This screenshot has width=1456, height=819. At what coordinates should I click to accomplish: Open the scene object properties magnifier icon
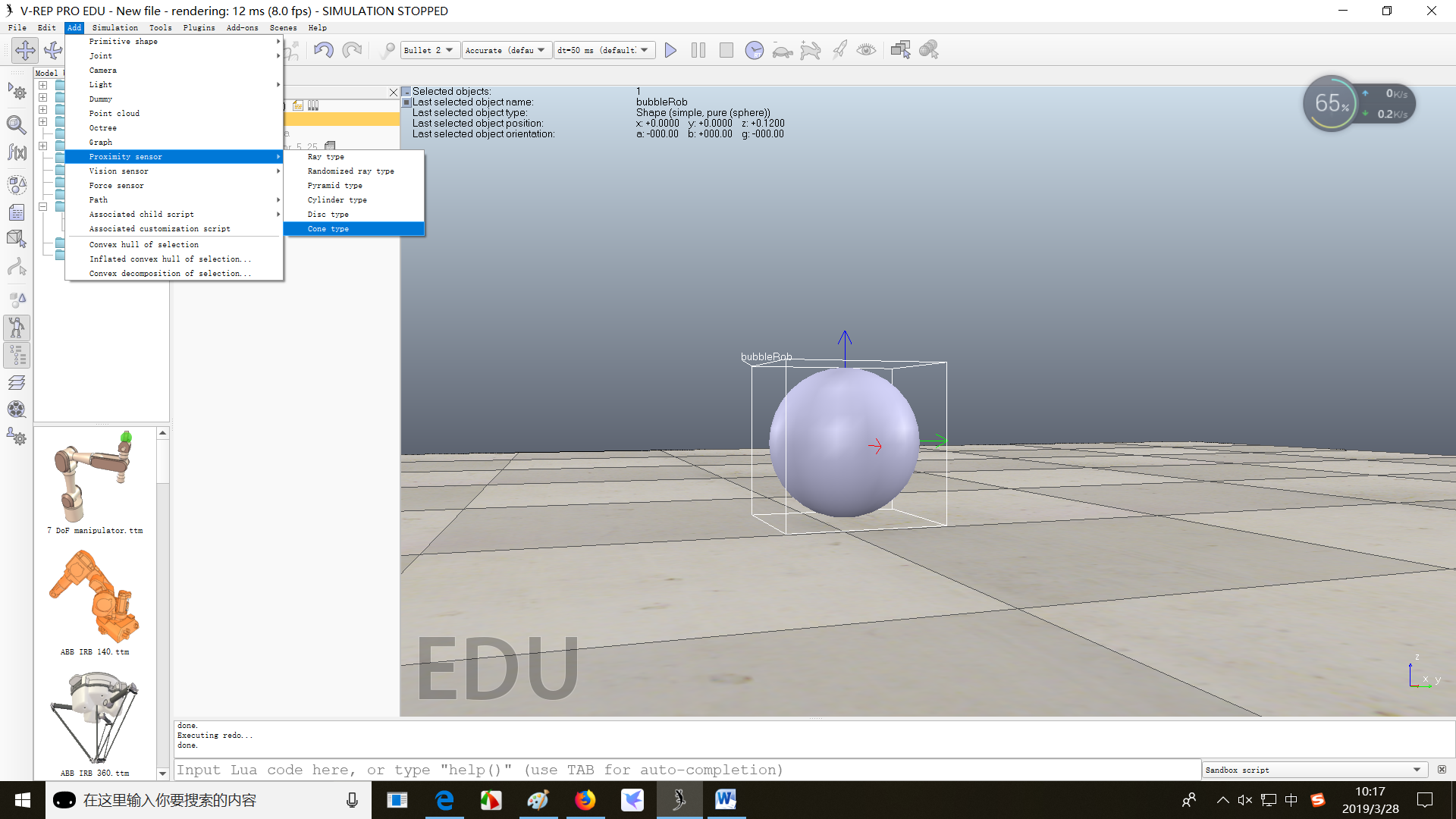(x=17, y=124)
